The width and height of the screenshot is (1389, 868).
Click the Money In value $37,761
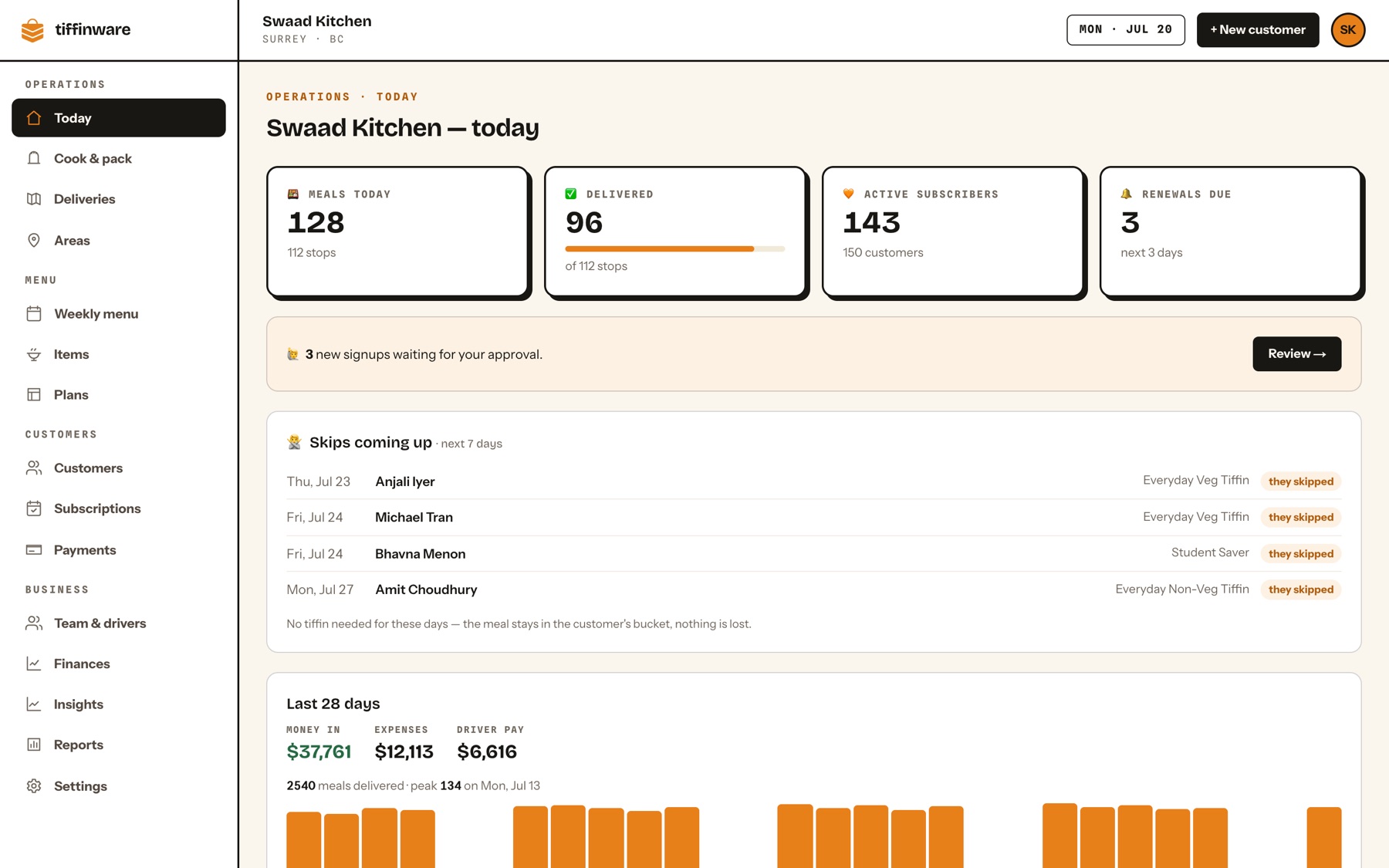tap(319, 751)
